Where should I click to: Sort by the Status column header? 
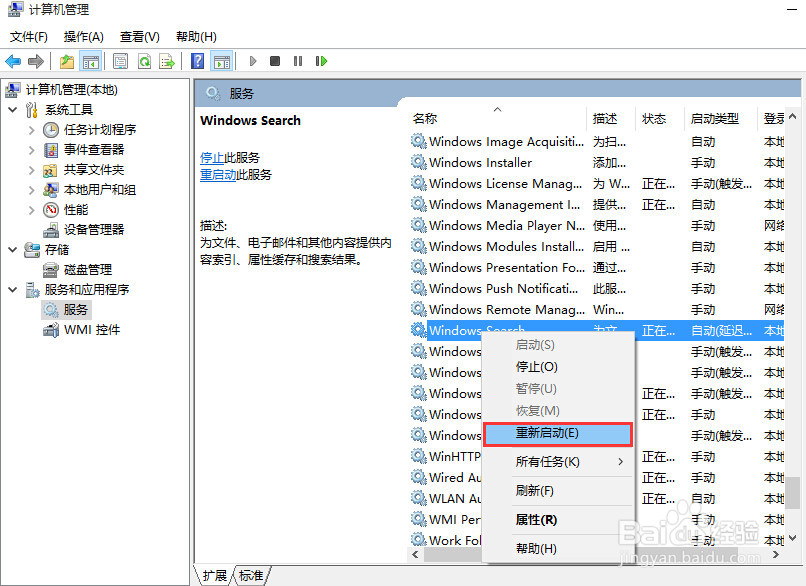click(660, 119)
